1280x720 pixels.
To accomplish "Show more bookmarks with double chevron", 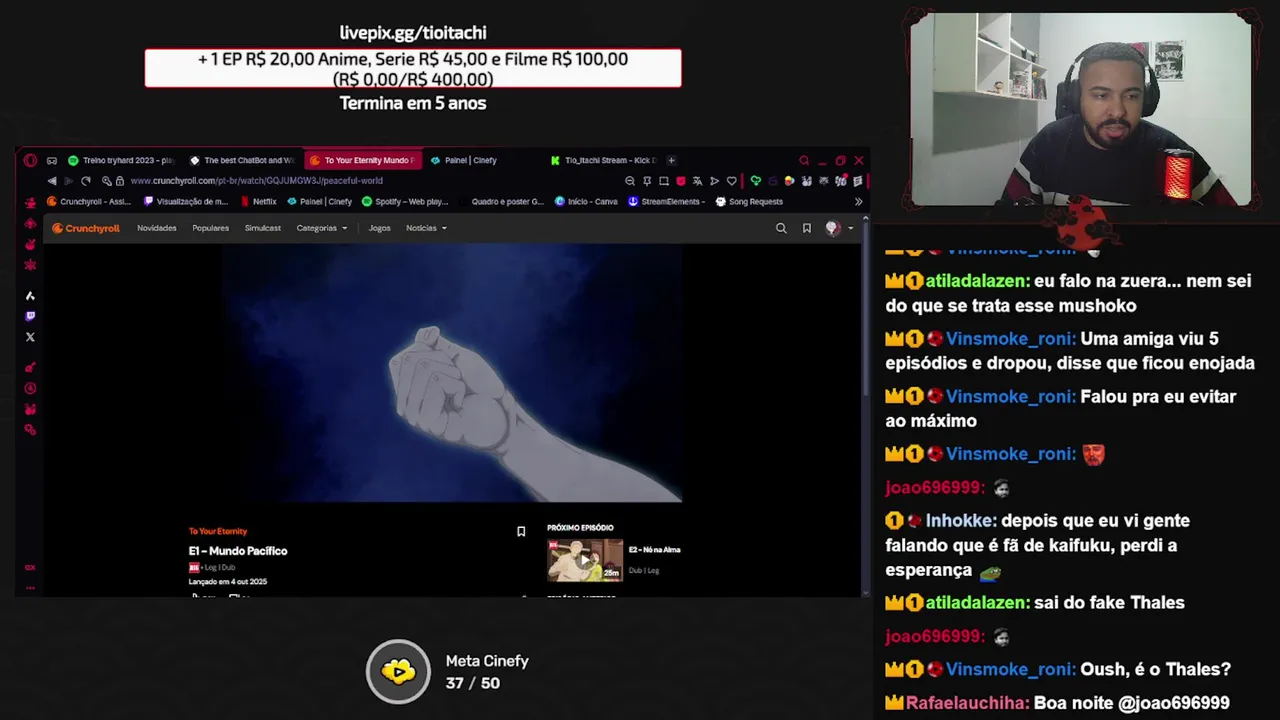I will click(x=858, y=201).
